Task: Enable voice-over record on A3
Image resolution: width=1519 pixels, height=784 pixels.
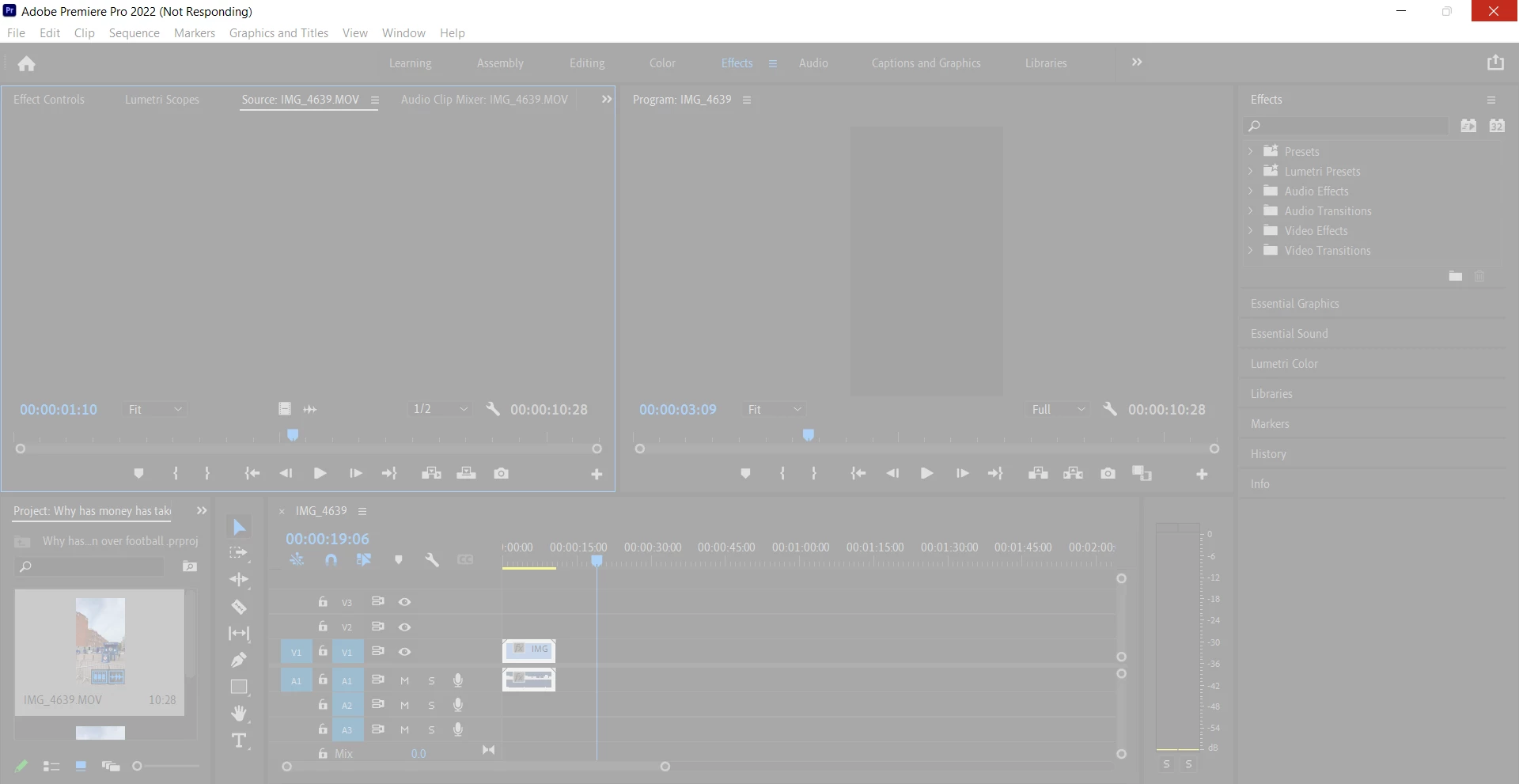Action: click(x=458, y=729)
